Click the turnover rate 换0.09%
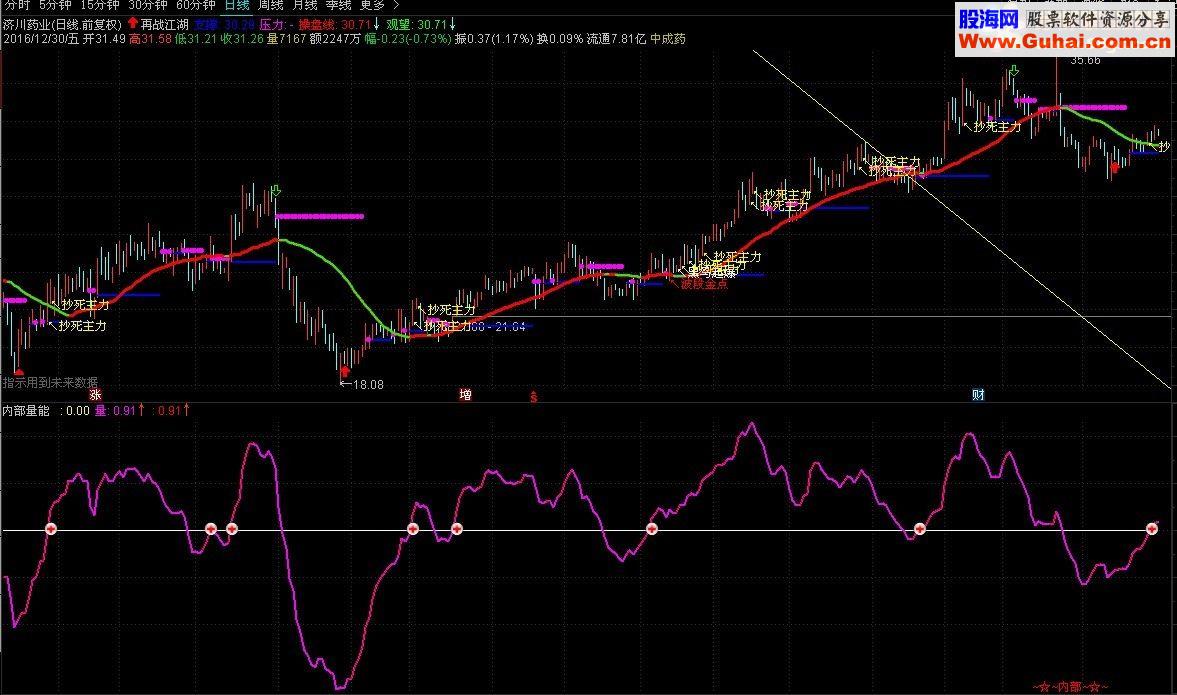 pos(559,38)
